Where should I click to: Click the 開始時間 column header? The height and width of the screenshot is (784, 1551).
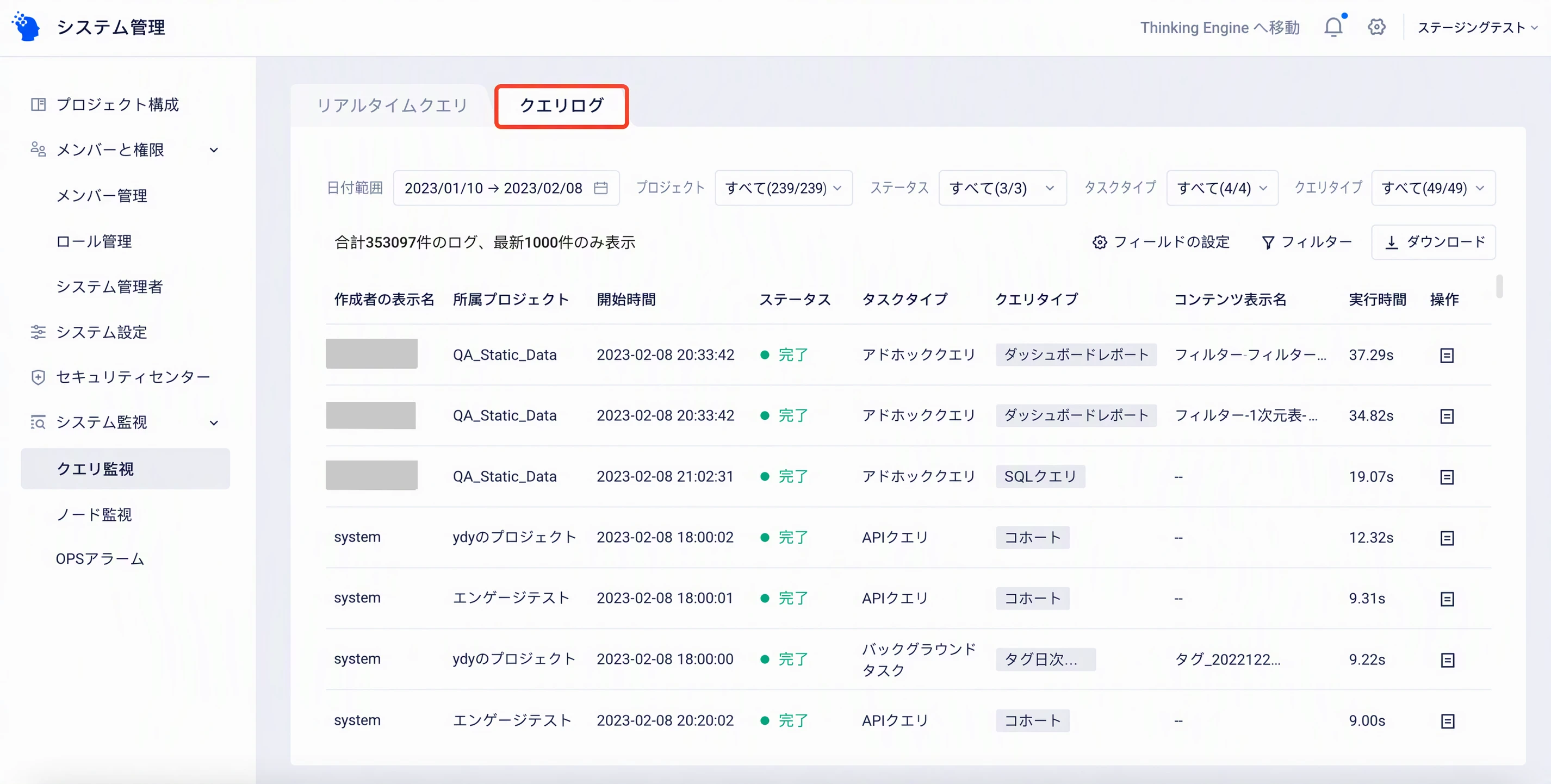pos(625,299)
